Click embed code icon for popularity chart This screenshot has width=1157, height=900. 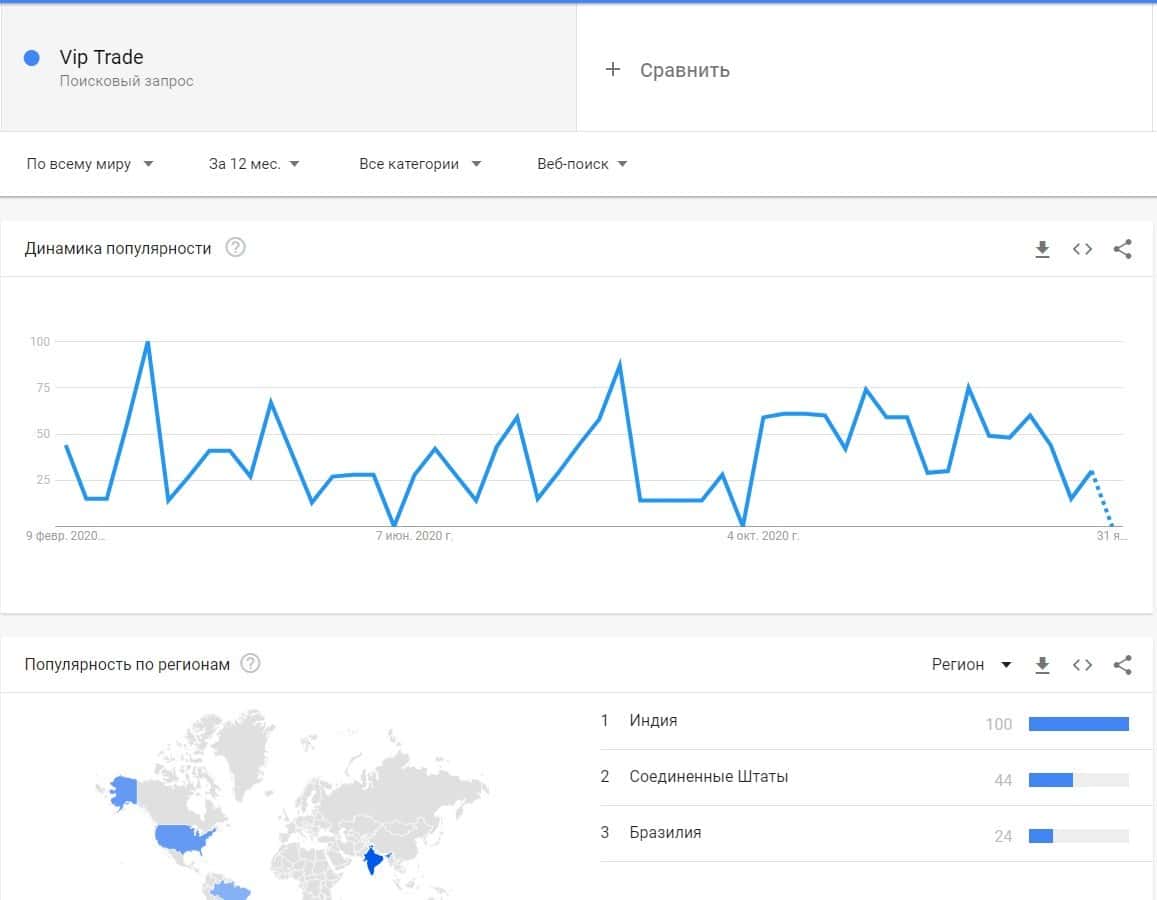(1082, 249)
